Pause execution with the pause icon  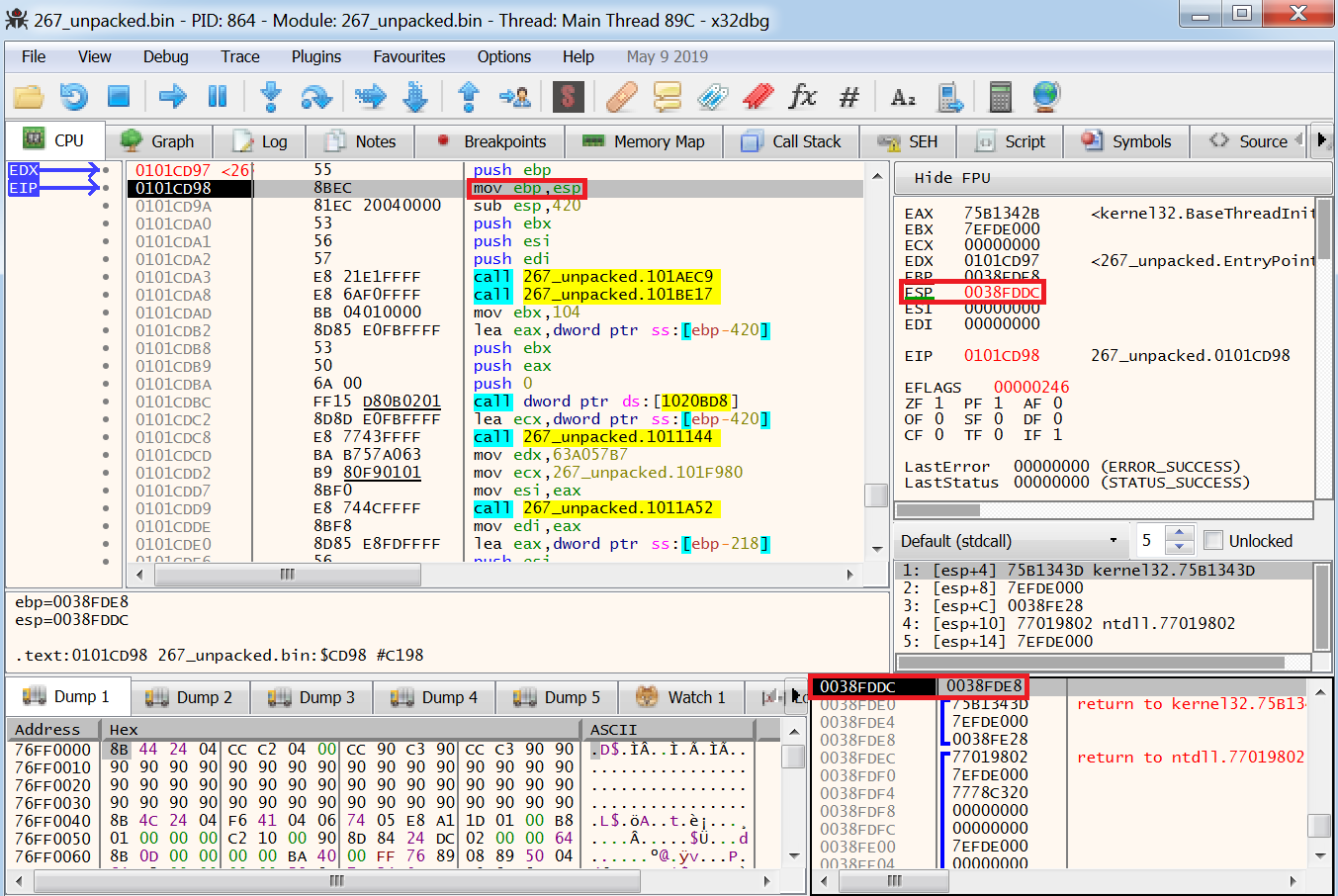coord(217,96)
